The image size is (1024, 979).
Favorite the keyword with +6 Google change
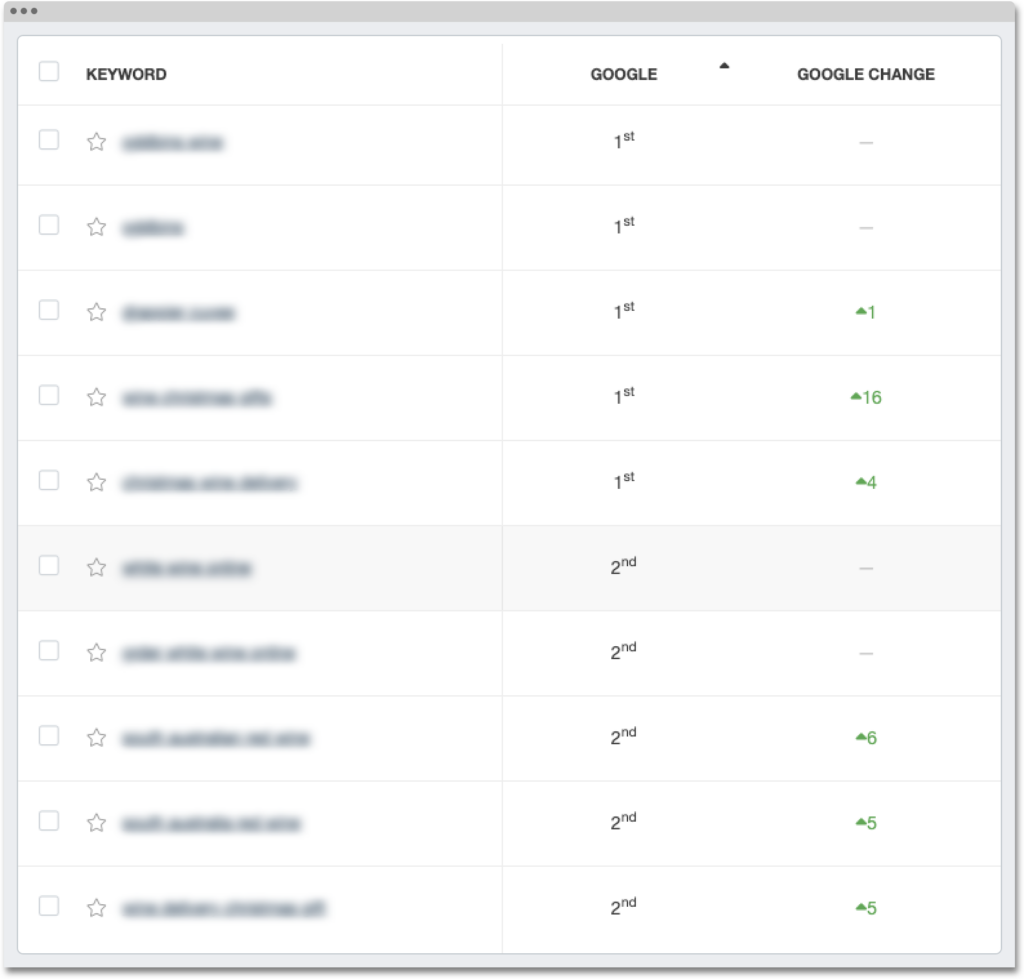96,738
